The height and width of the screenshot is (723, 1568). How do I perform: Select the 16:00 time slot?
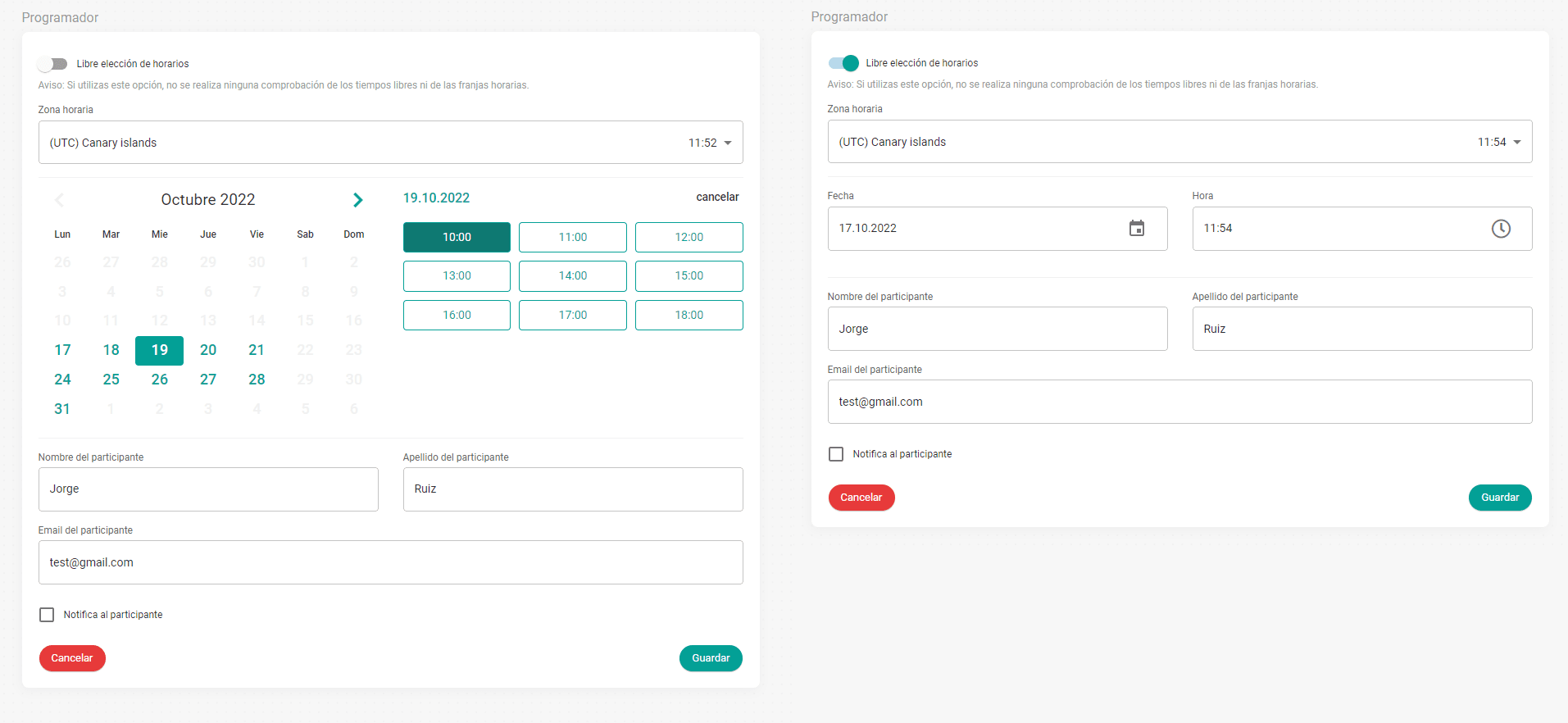(457, 316)
